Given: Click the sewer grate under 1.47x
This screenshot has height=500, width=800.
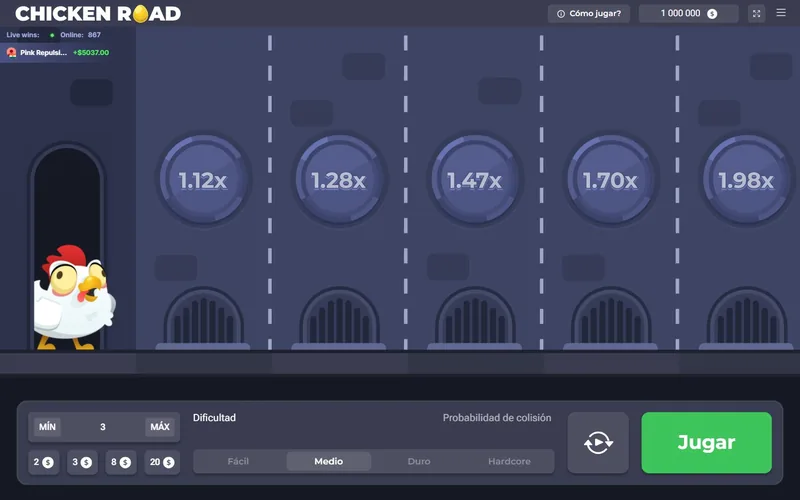Looking at the screenshot, I should [474, 319].
